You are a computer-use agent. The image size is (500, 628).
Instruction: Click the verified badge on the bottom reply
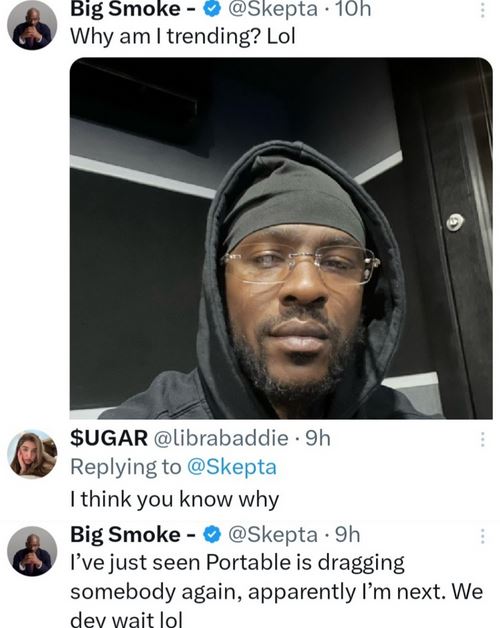tap(212, 534)
